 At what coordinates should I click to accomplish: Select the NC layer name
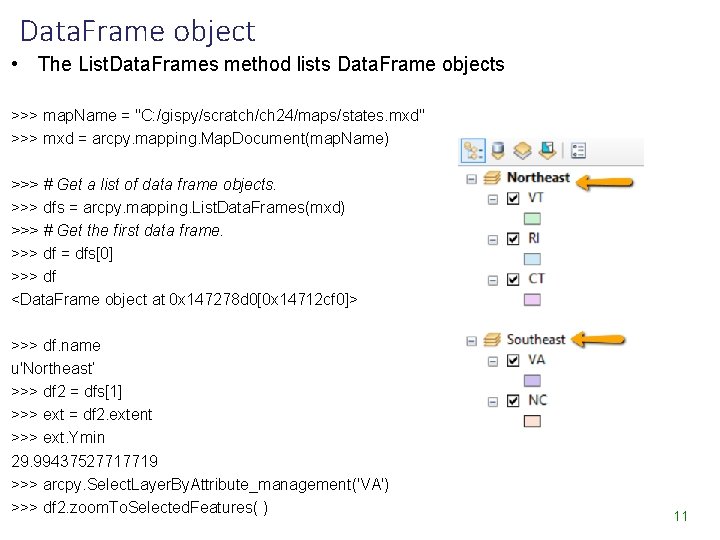[x=537, y=400]
